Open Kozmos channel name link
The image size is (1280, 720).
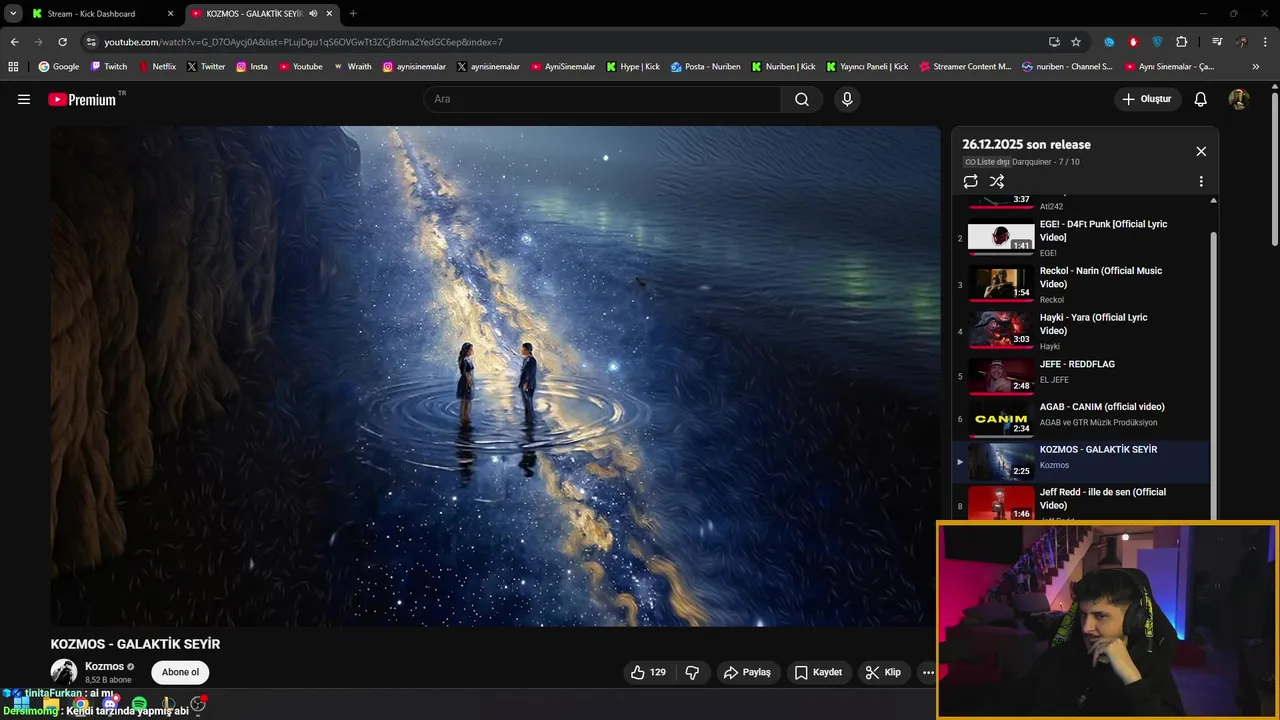tap(104, 666)
